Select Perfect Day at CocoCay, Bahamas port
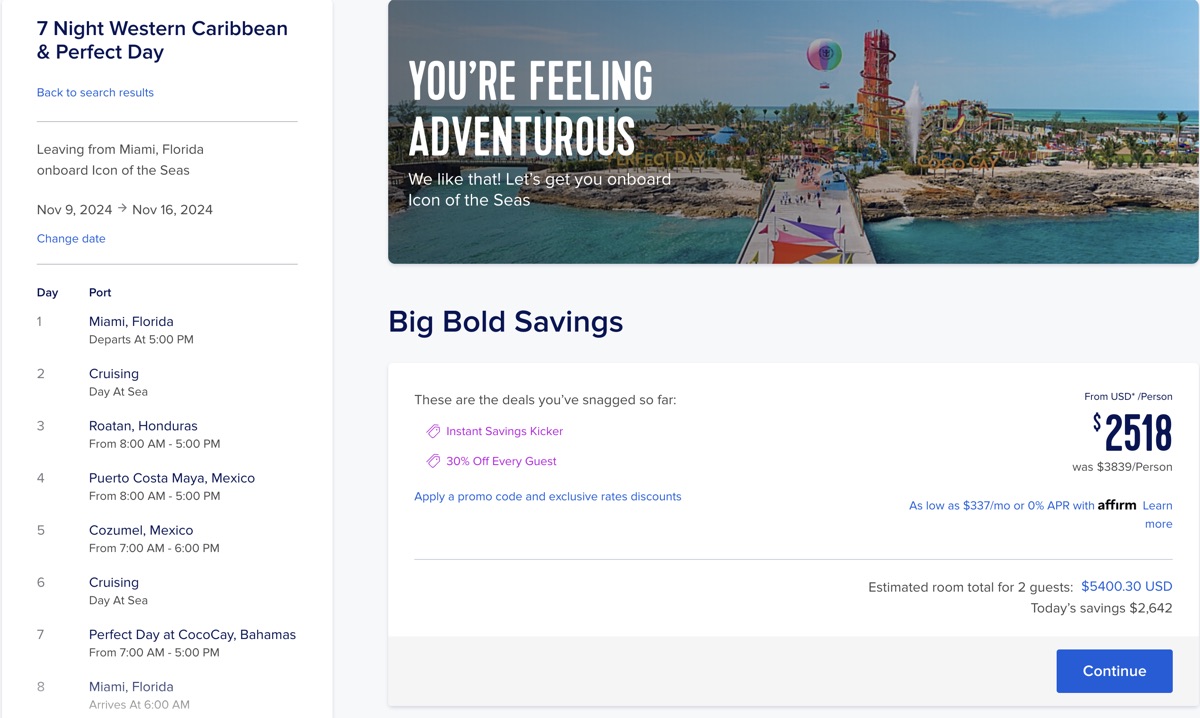The image size is (1200, 718). [192, 642]
